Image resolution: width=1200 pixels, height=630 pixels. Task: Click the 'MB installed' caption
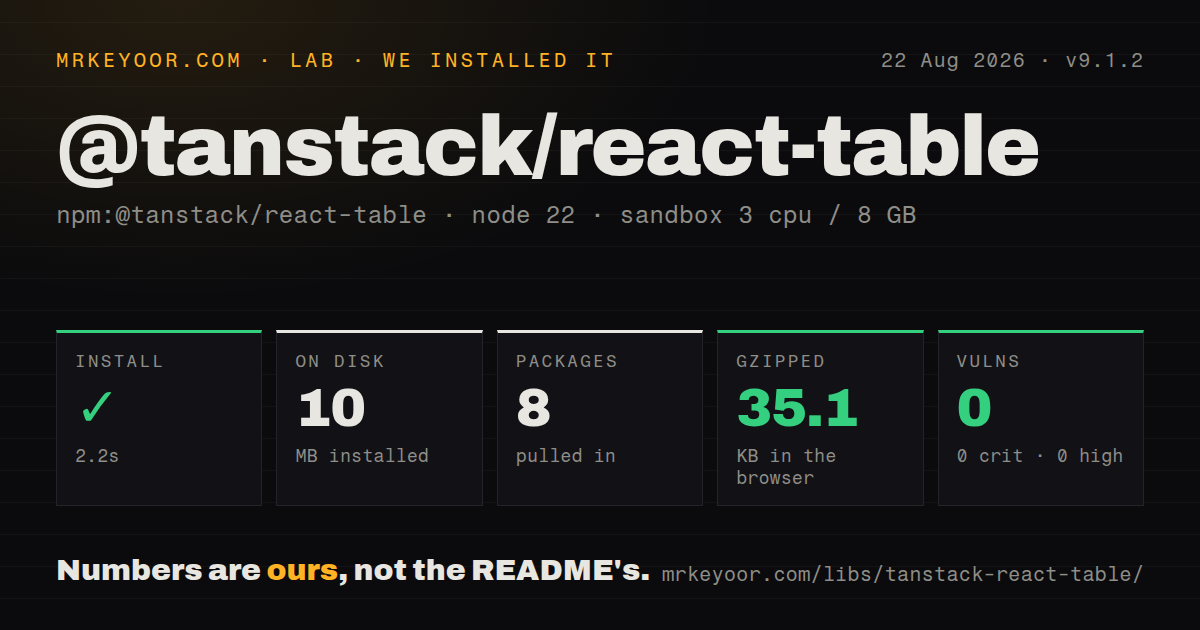(x=362, y=456)
